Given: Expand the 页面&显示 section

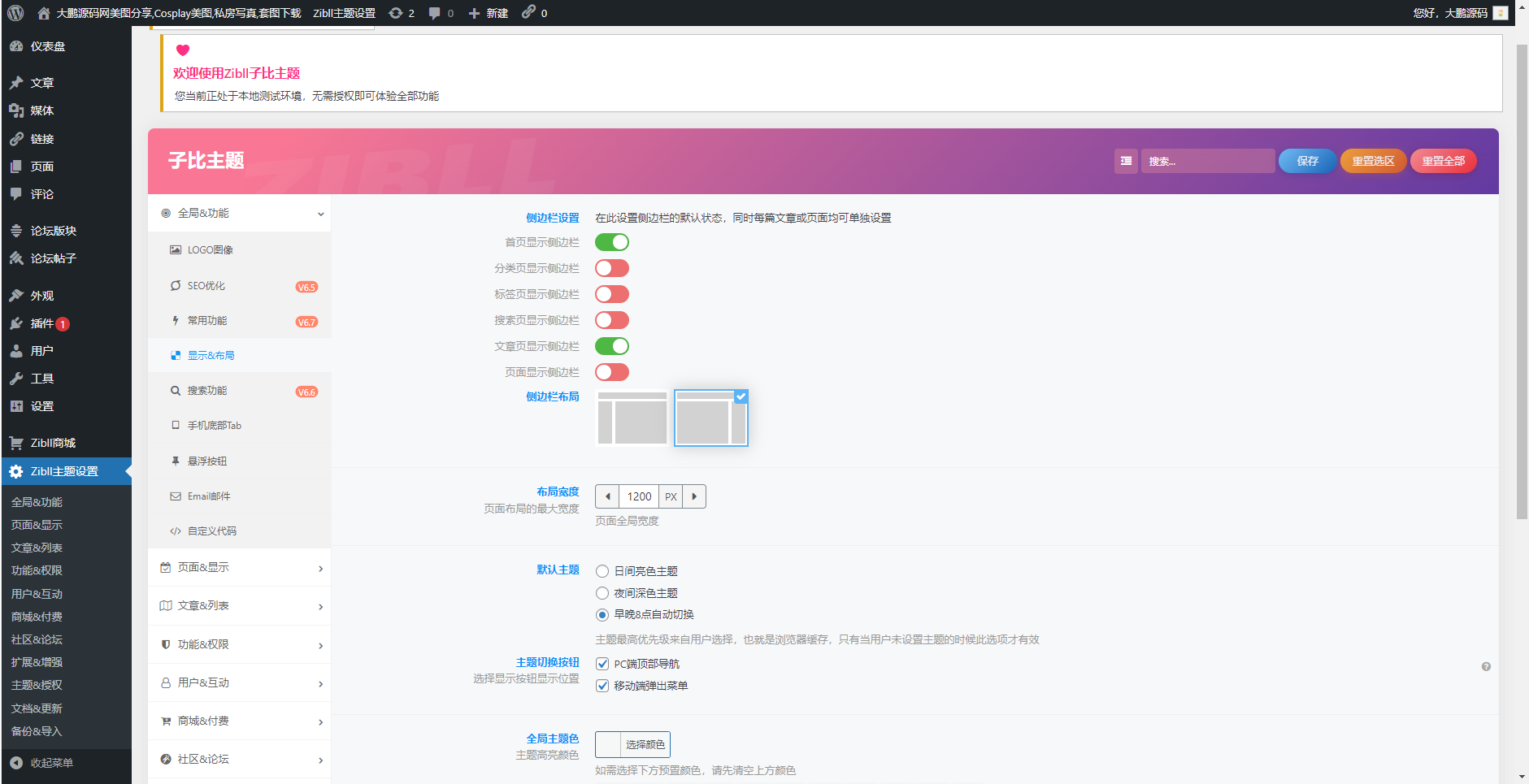Looking at the screenshot, I should (239, 566).
